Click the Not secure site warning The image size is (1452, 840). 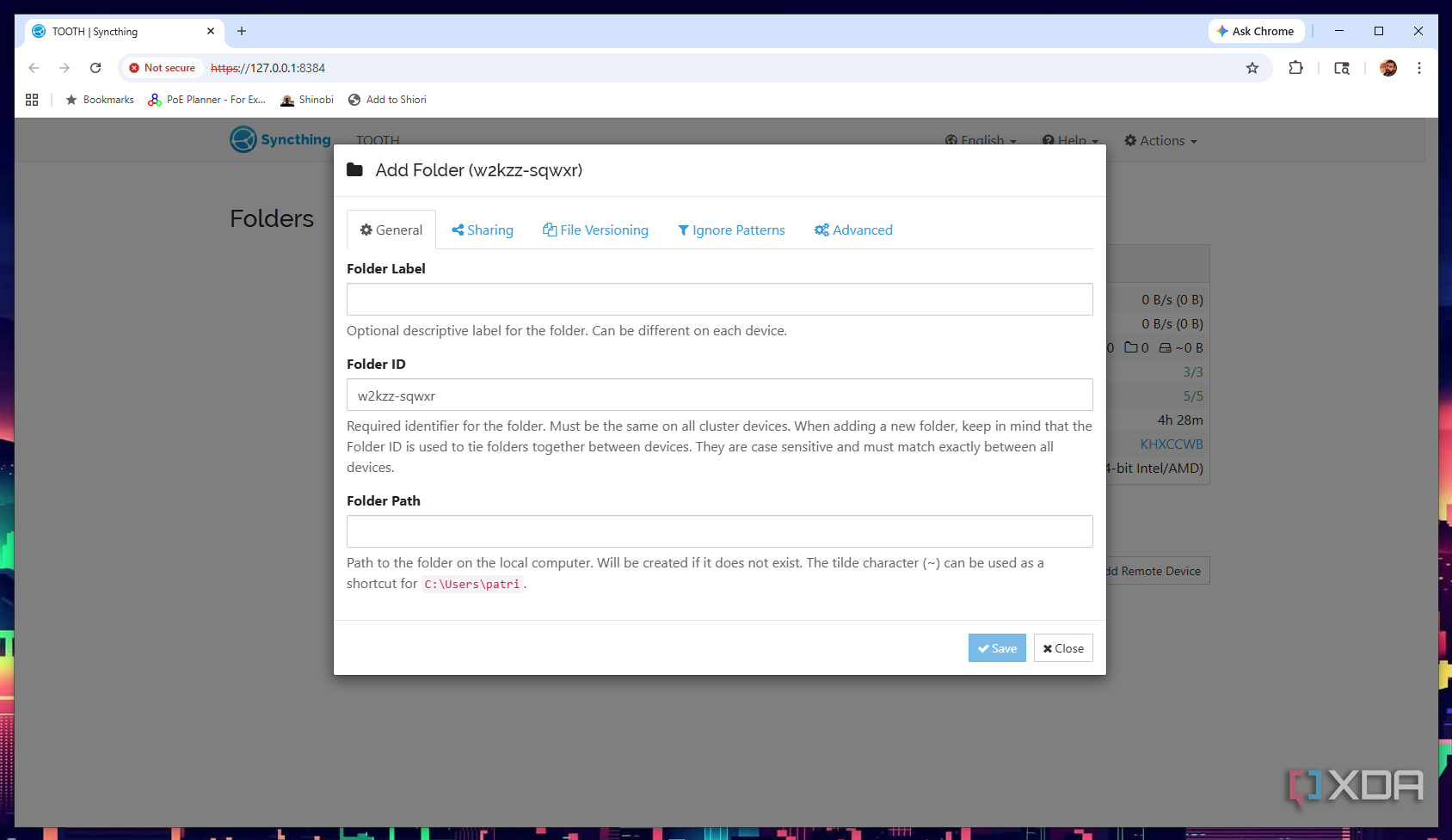pos(162,68)
